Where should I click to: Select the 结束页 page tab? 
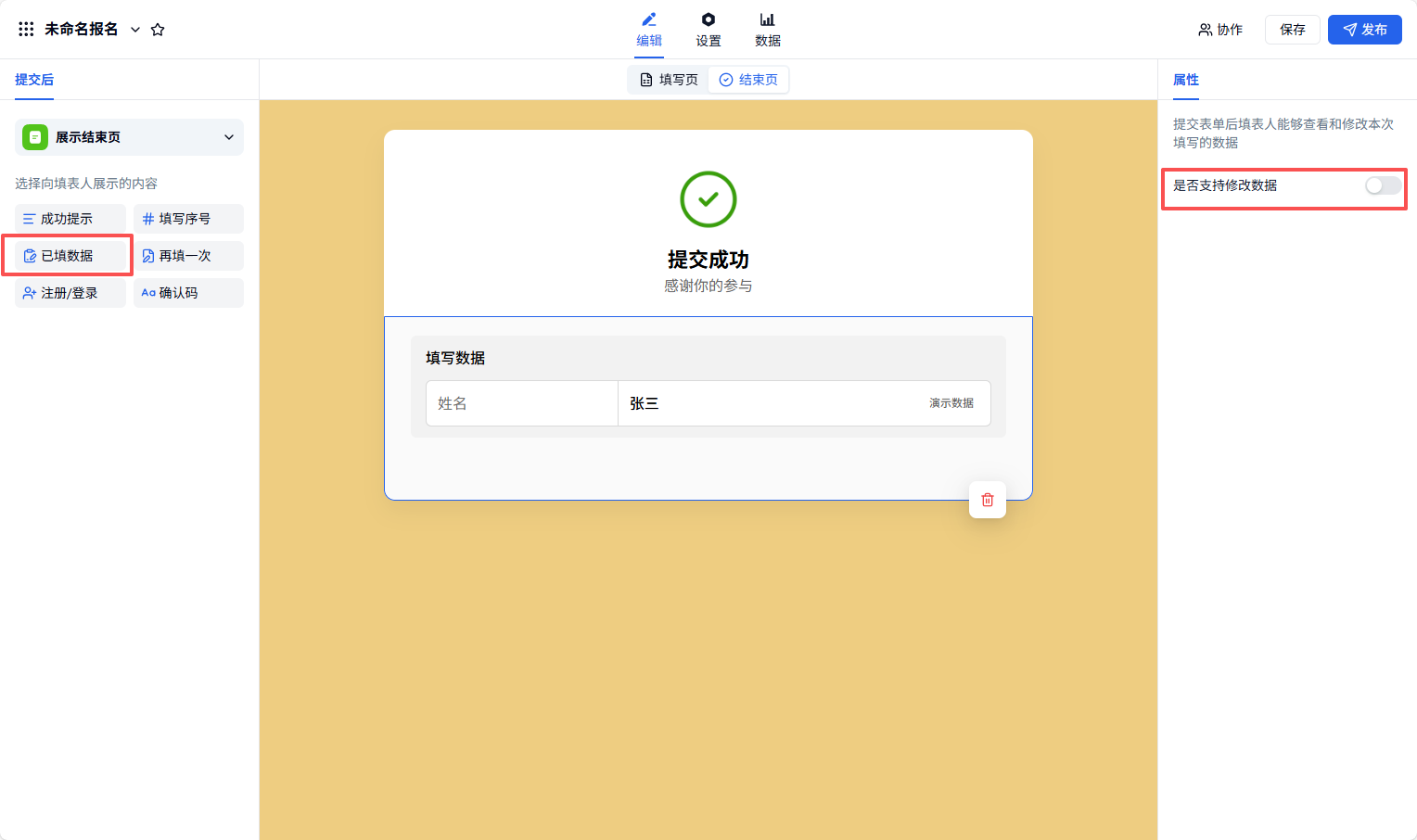[748, 80]
